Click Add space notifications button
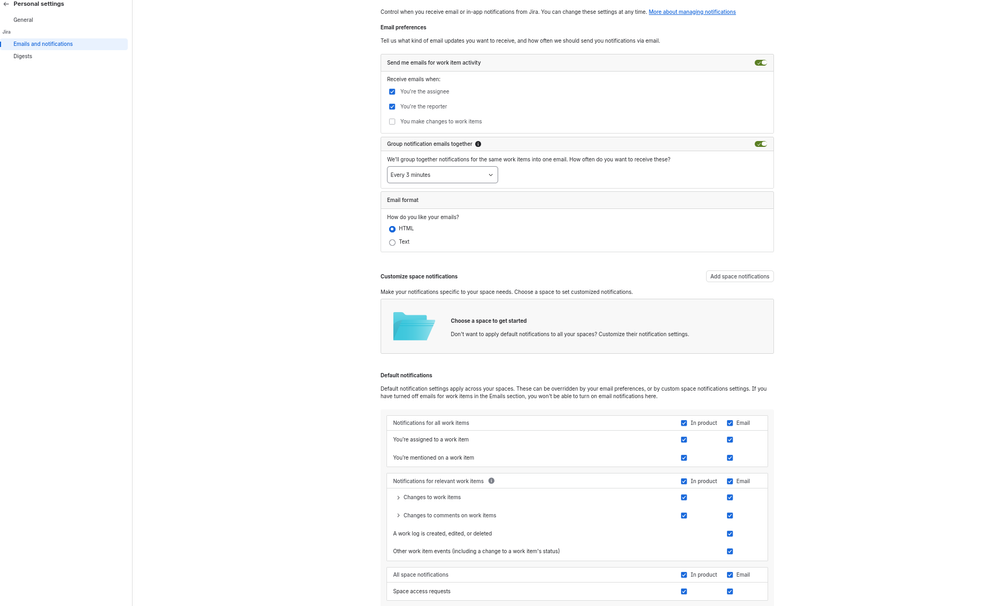The image size is (999, 606). point(740,277)
